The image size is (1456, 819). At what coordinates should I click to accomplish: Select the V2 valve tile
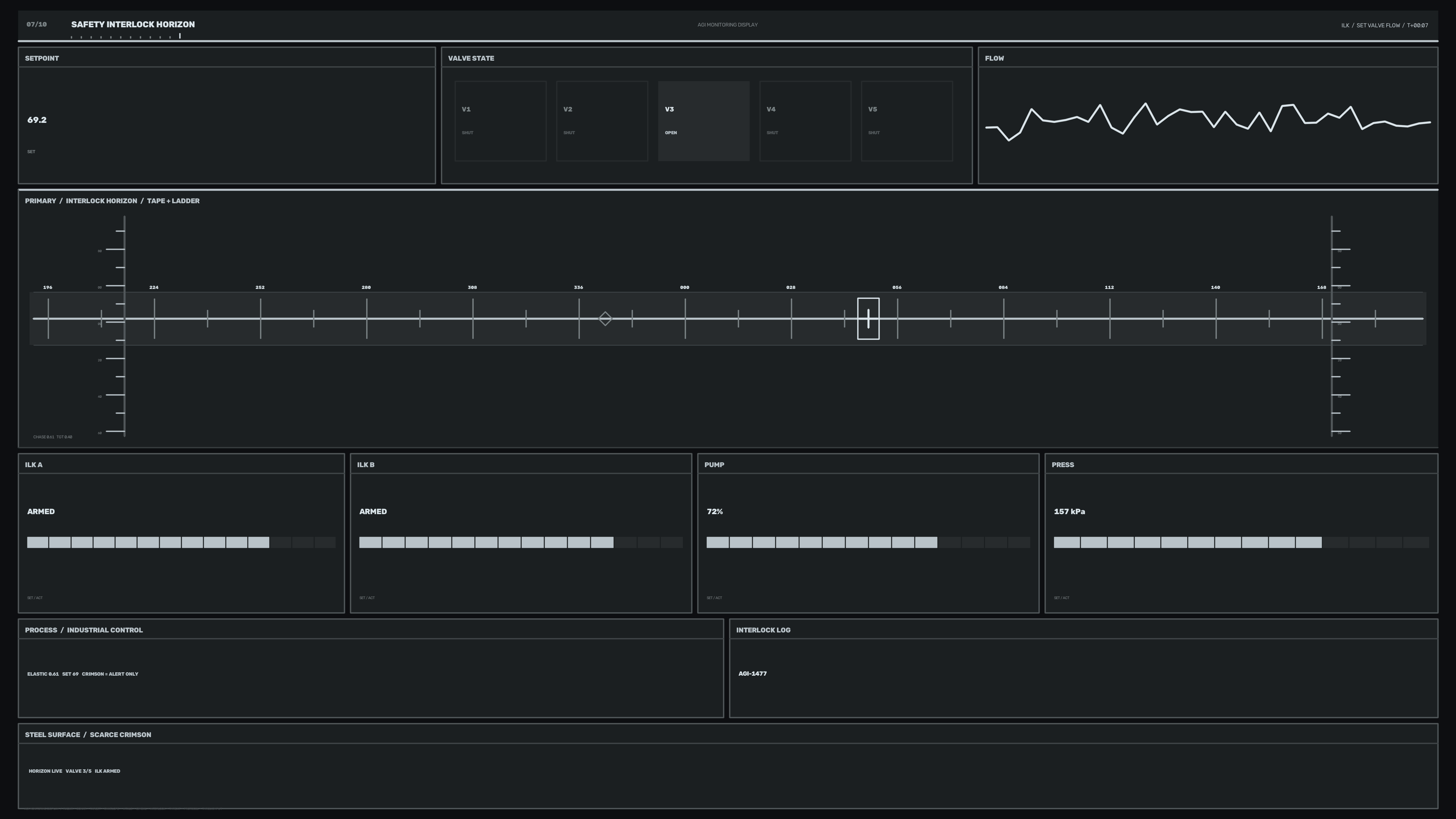coord(602,121)
